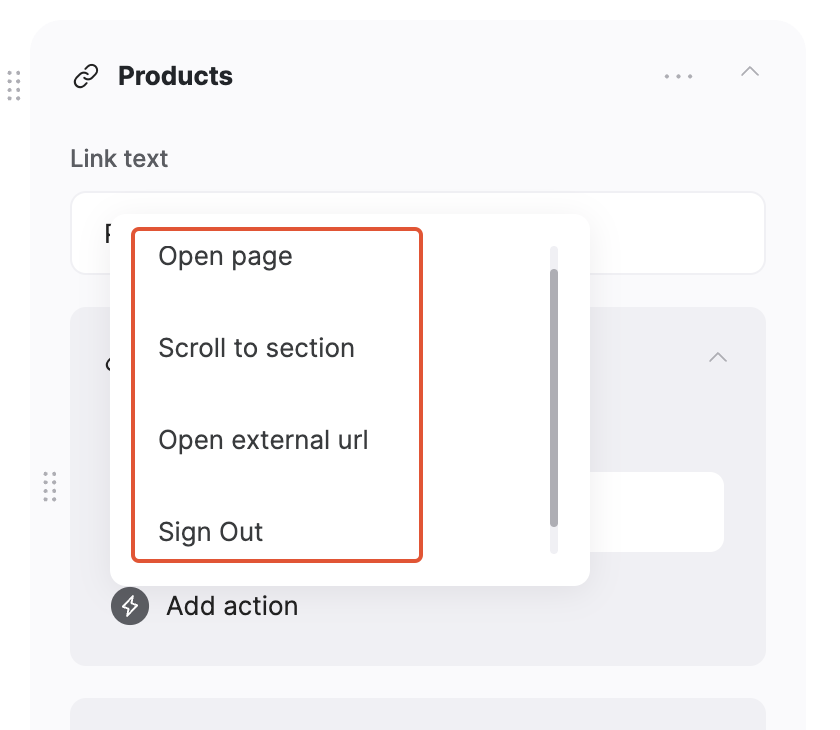Click the Products header title
Image resolution: width=840 pixels, height=730 pixels.
[175, 75]
